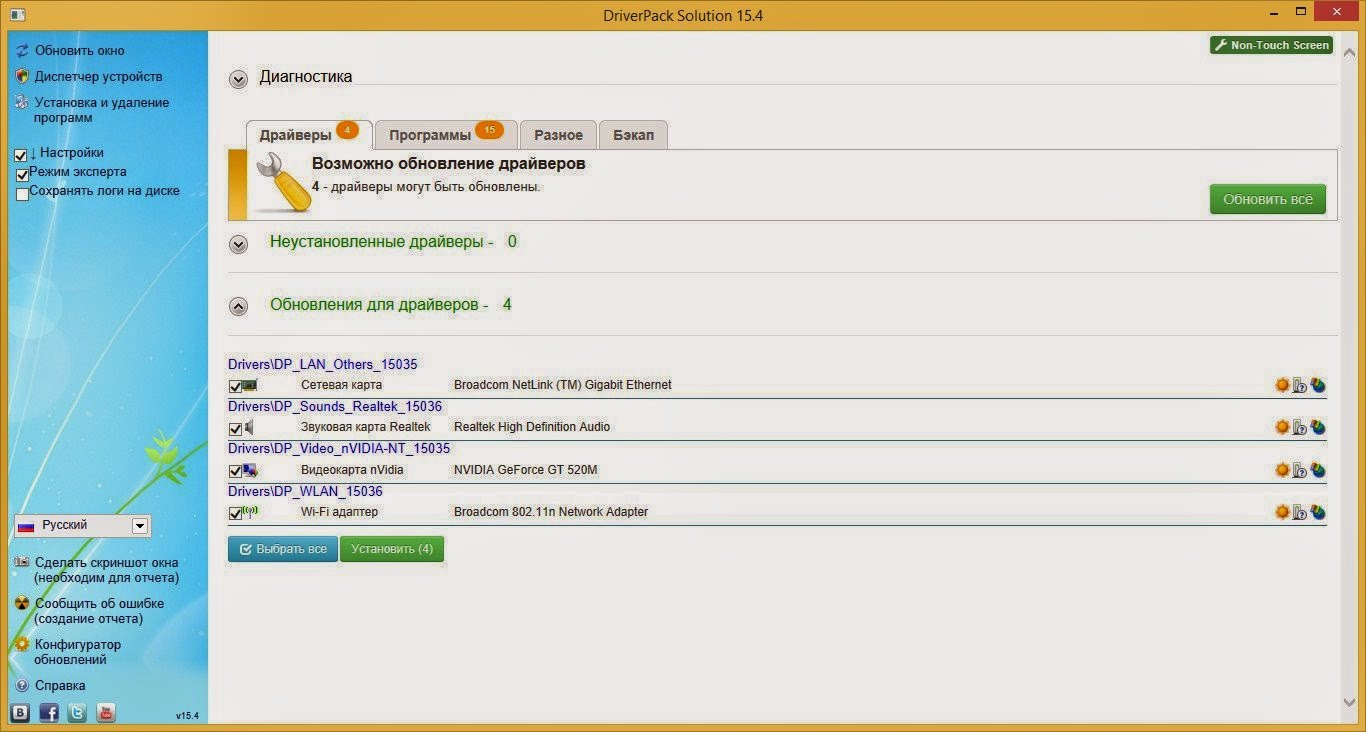This screenshot has width=1366, height=732.
Task: Open Диспетчер устройств link
Action: coord(98,76)
